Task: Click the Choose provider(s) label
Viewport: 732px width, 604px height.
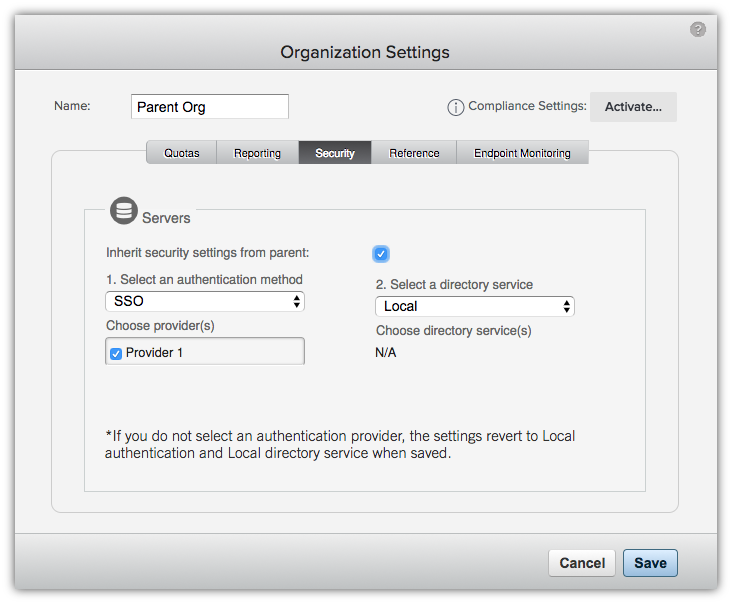Action: [160, 325]
